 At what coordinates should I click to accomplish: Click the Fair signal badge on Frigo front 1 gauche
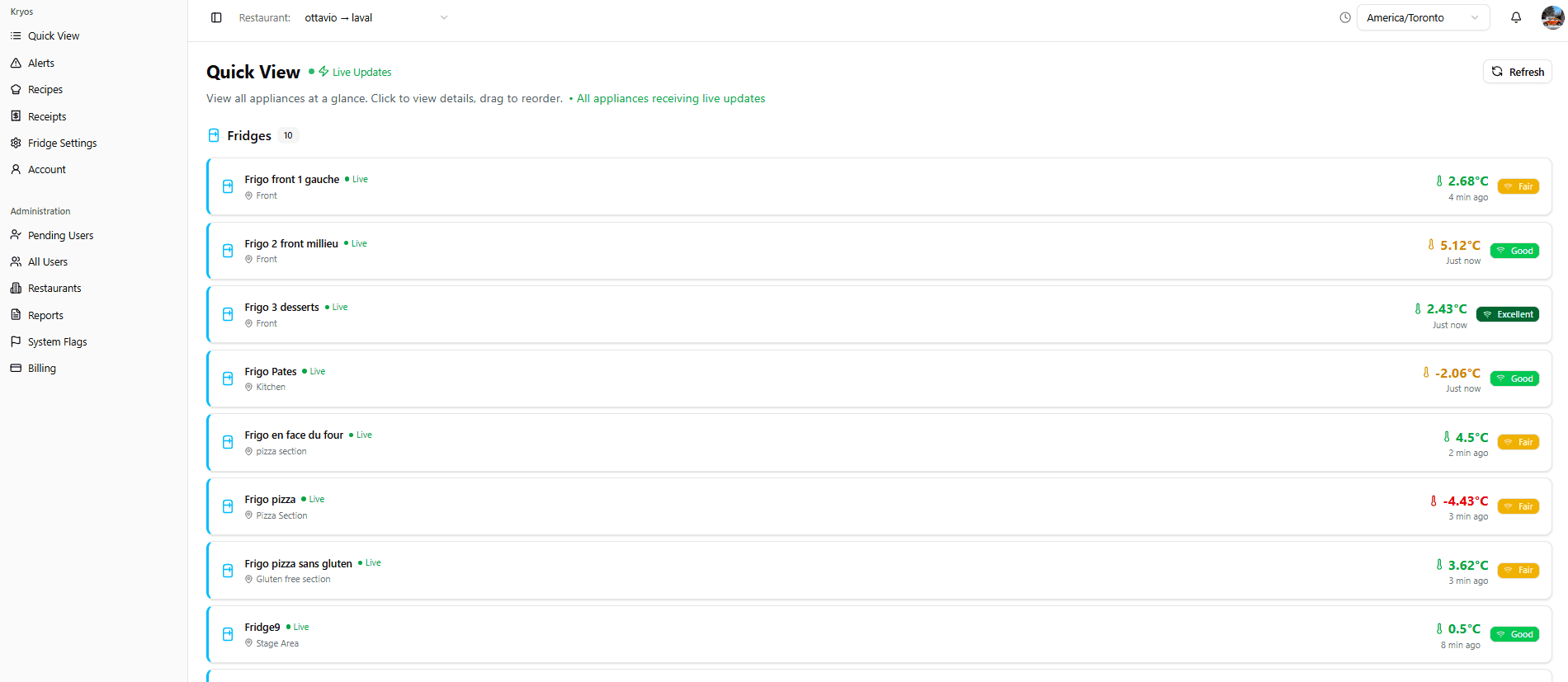1518,187
